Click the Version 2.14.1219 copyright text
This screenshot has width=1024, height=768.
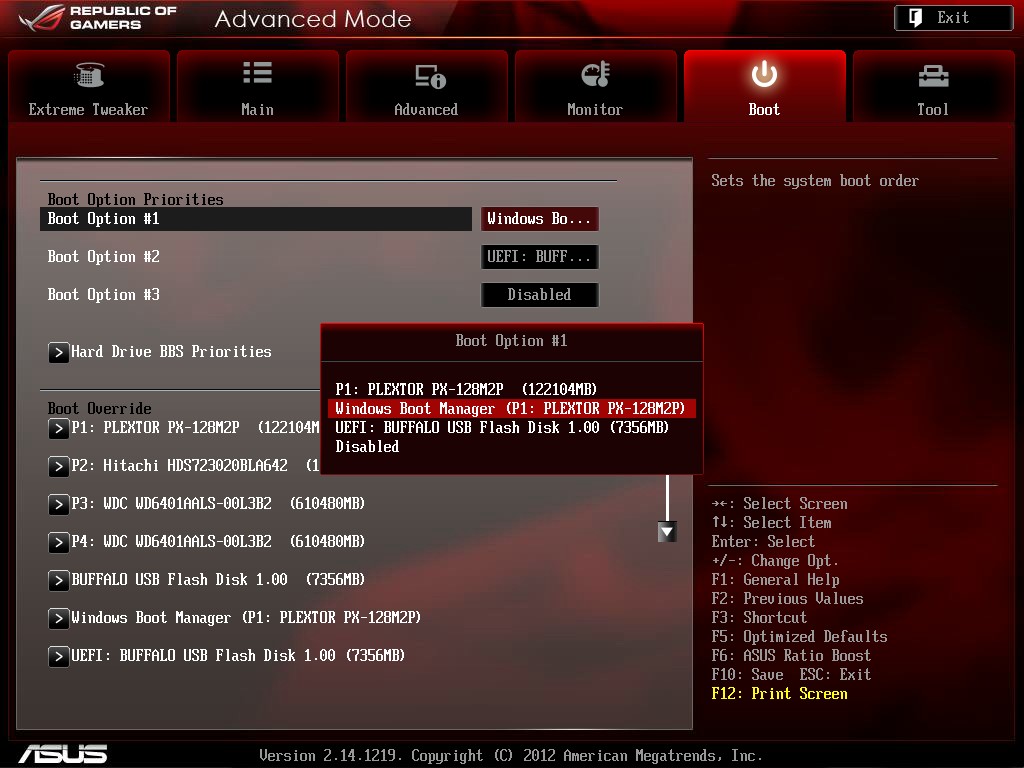[x=511, y=756]
